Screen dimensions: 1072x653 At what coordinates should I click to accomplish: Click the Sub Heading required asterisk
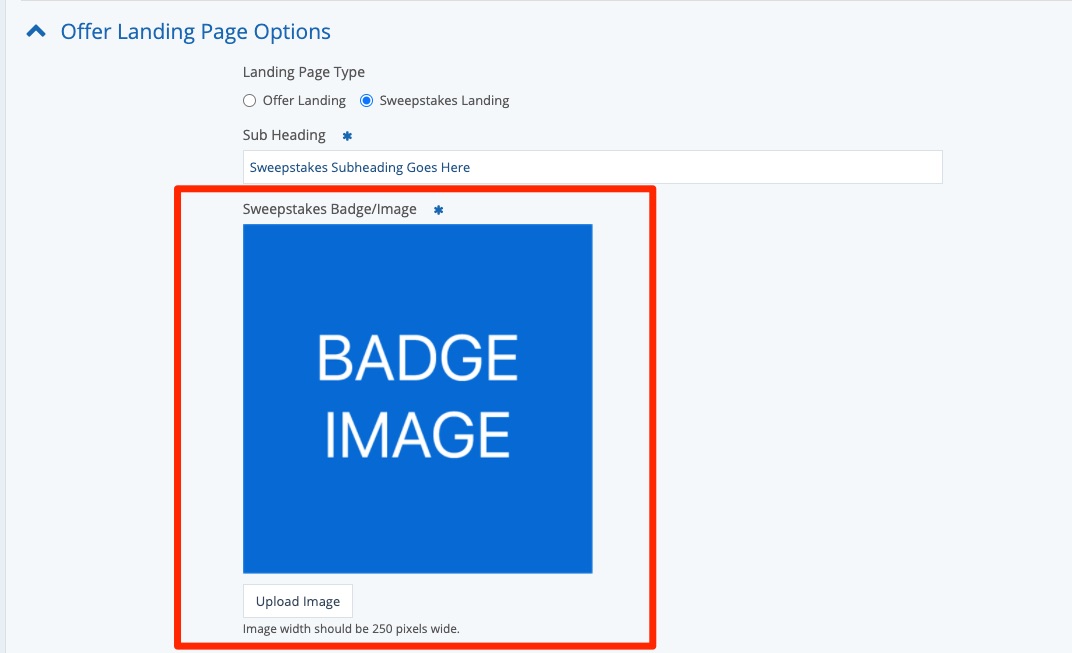[347, 136]
